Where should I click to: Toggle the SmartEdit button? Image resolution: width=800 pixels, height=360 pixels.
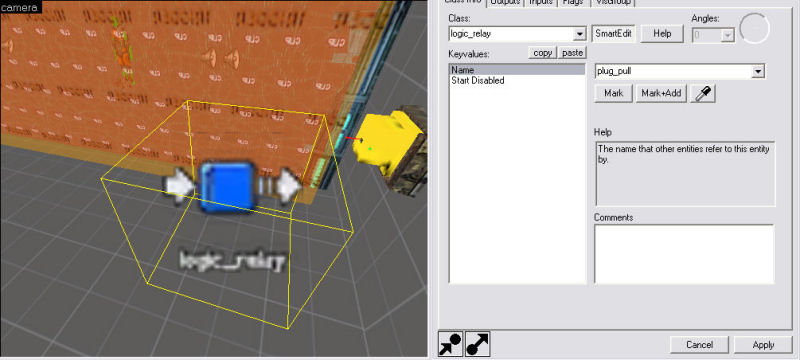614,34
